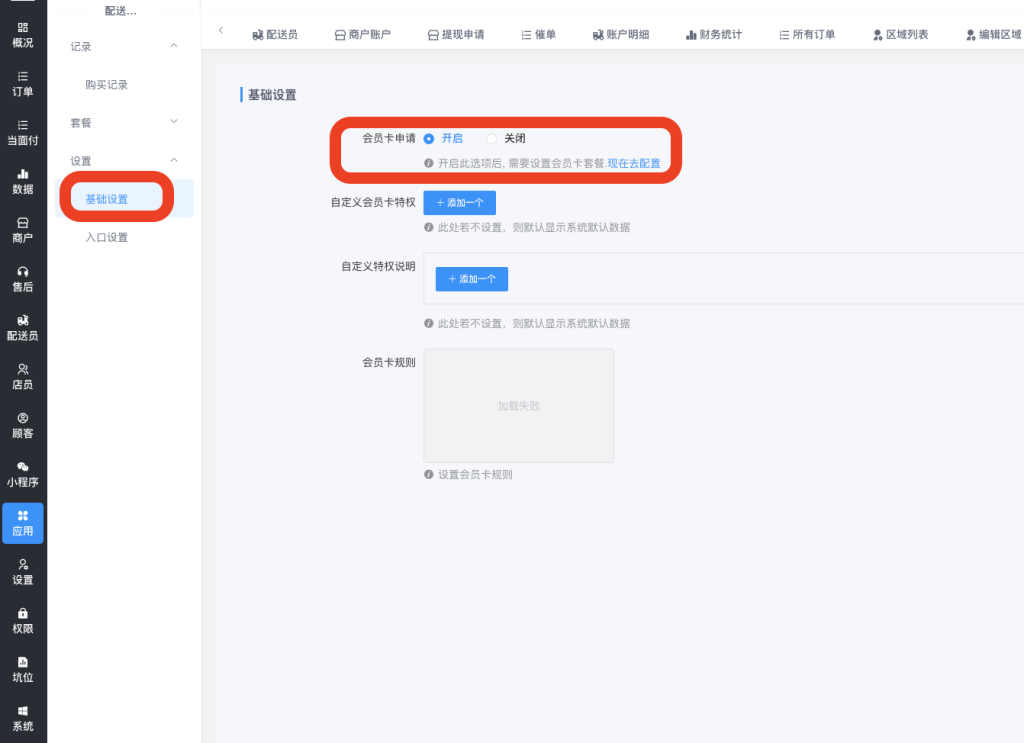This screenshot has width=1024, height=743.
Task: Open the 商户 shop icon in sidebar
Action: pyautogui.click(x=22, y=223)
